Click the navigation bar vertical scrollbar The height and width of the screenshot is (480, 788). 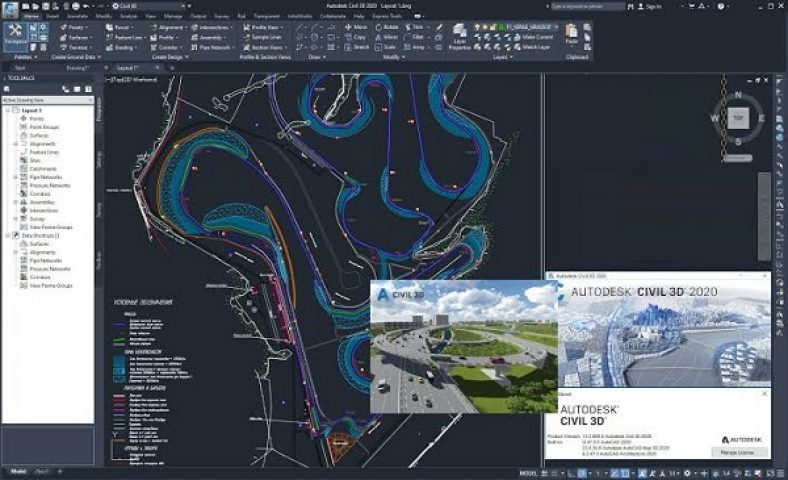coord(764,217)
